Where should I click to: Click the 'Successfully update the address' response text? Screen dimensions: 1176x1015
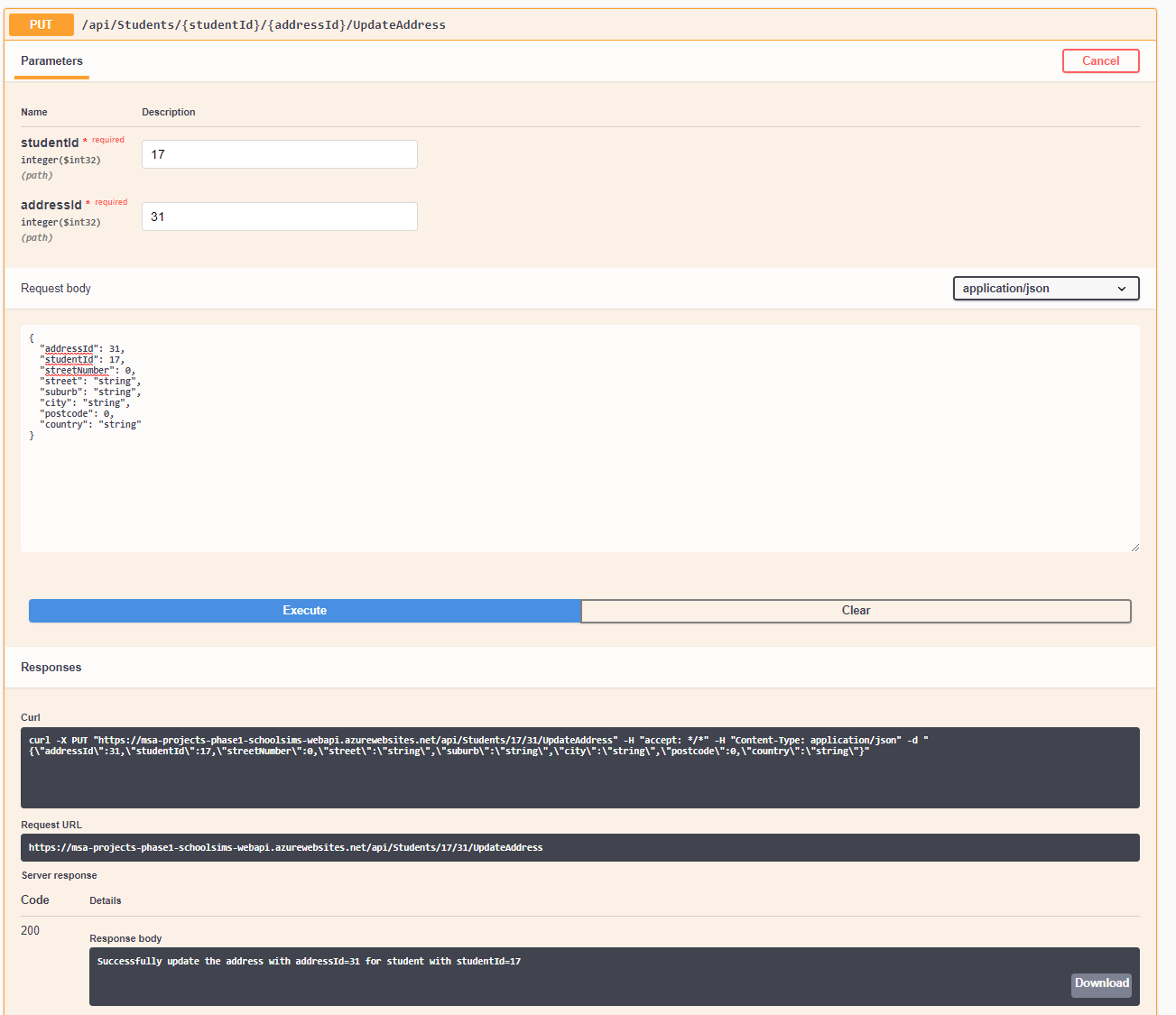tap(309, 962)
